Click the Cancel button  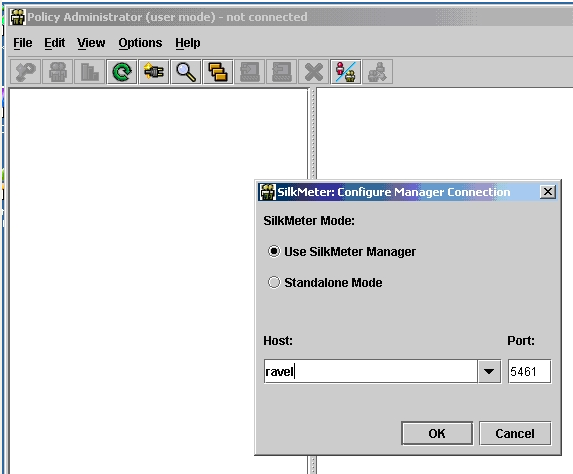[515, 433]
